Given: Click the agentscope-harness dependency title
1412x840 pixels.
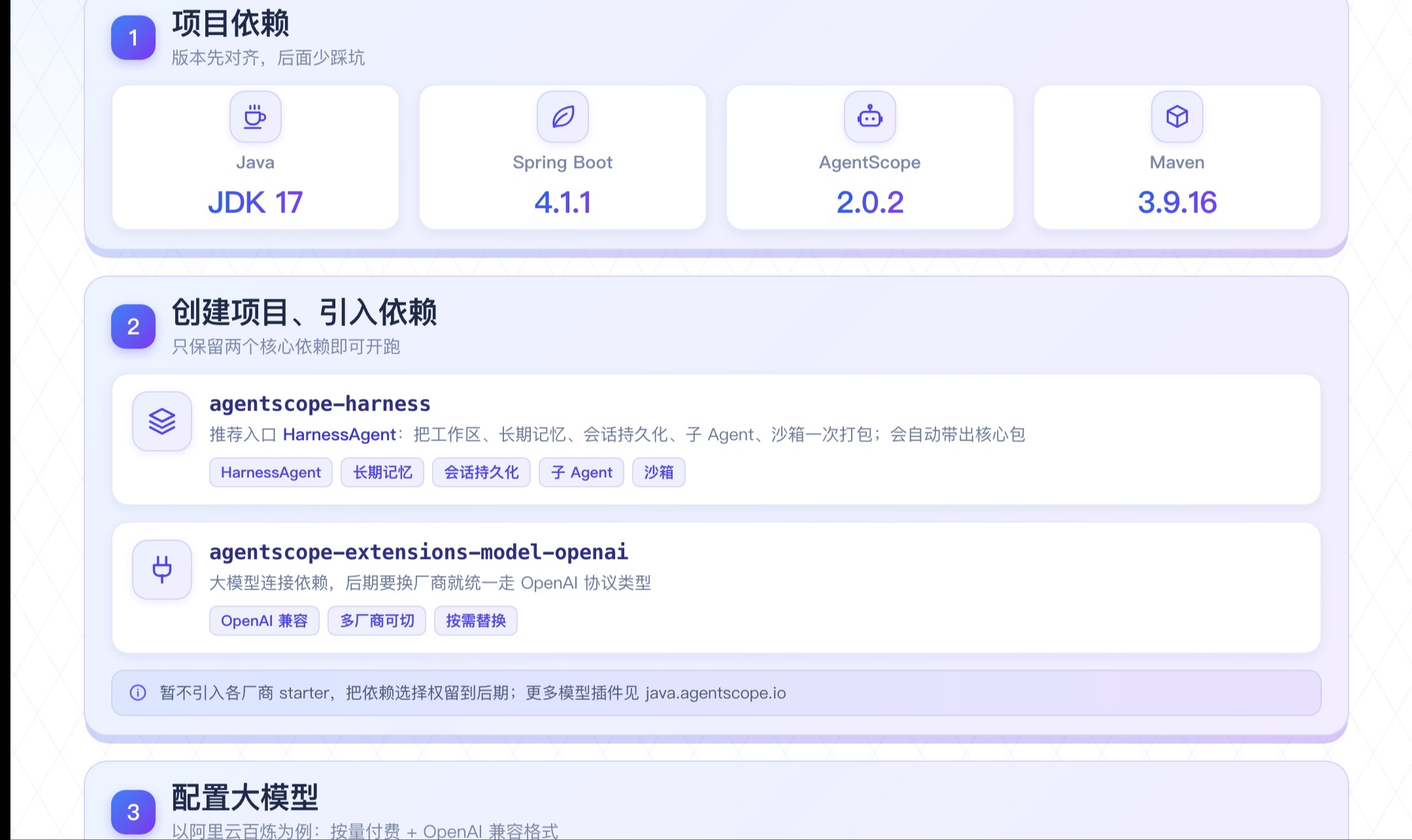Looking at the screenshot, I should pos(320,404).
